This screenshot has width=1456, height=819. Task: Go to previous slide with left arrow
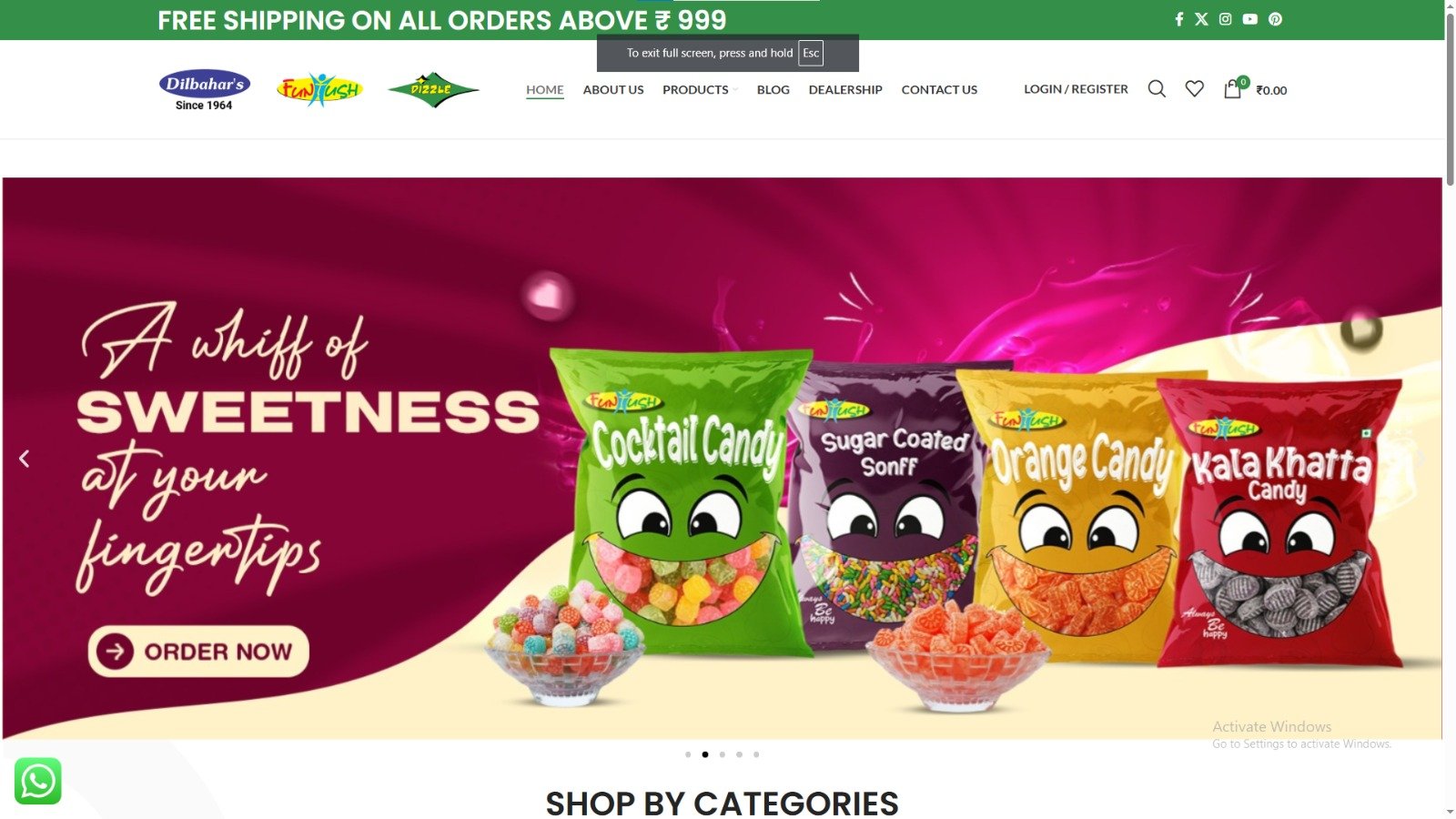click(x=25, y=459)
